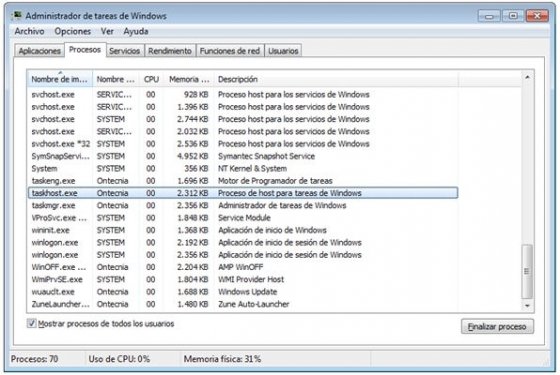Switch to the Servicios tab
The width and height of the screenshot is (560, 375).
click(125, 51)
